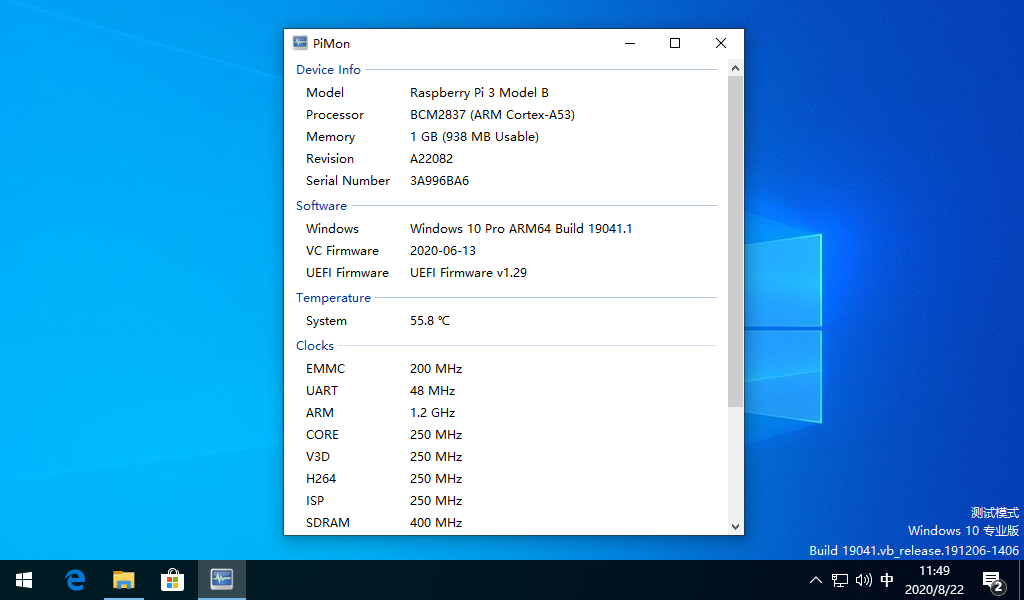The width and height of the screenshot is (1024, 600).
Task: Click the Device Info section header
Action: click(328, 69)
